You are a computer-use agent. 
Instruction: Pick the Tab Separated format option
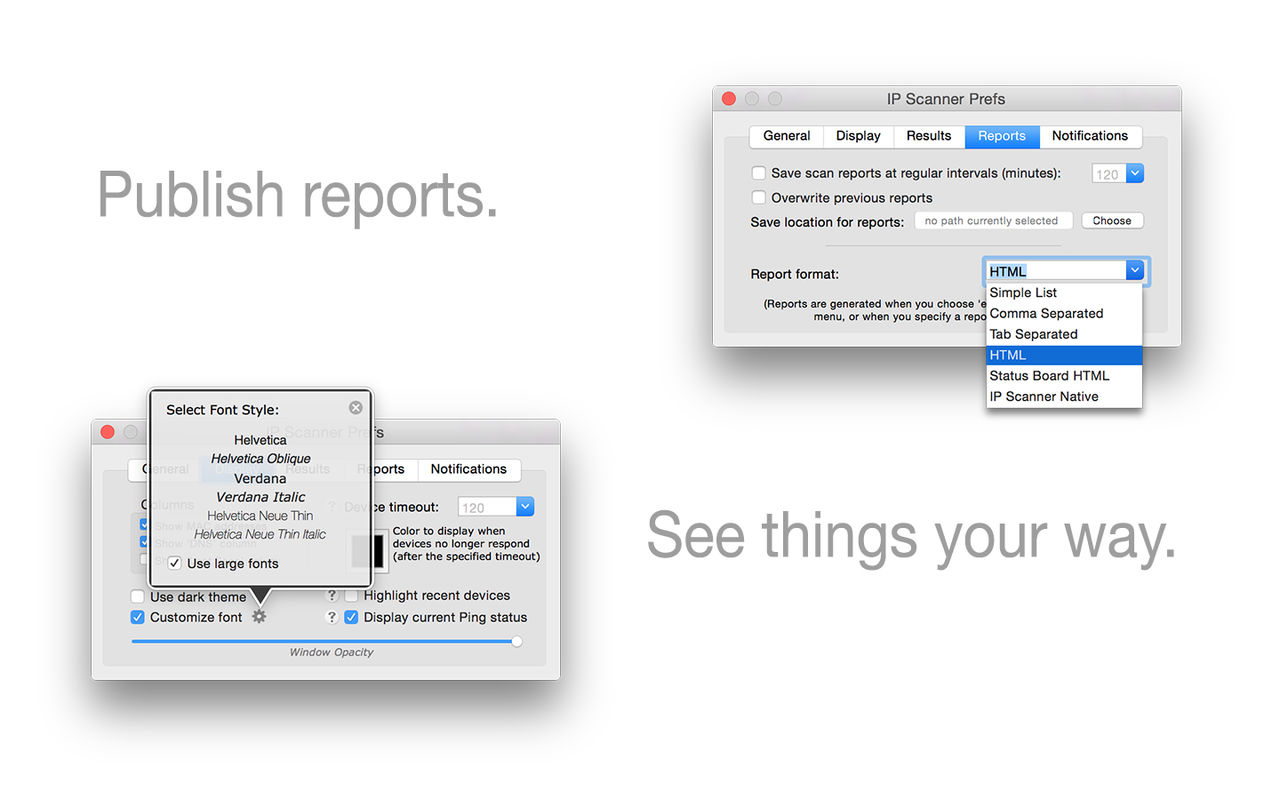1064,334
